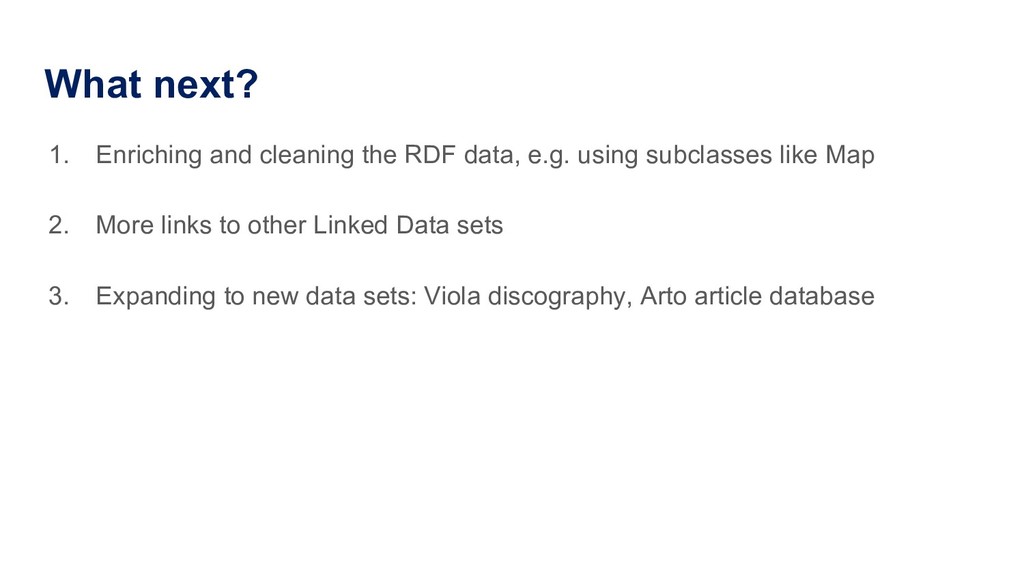Click the word 'Map' ending first item
1024x576 pixels.
[850, 156]
